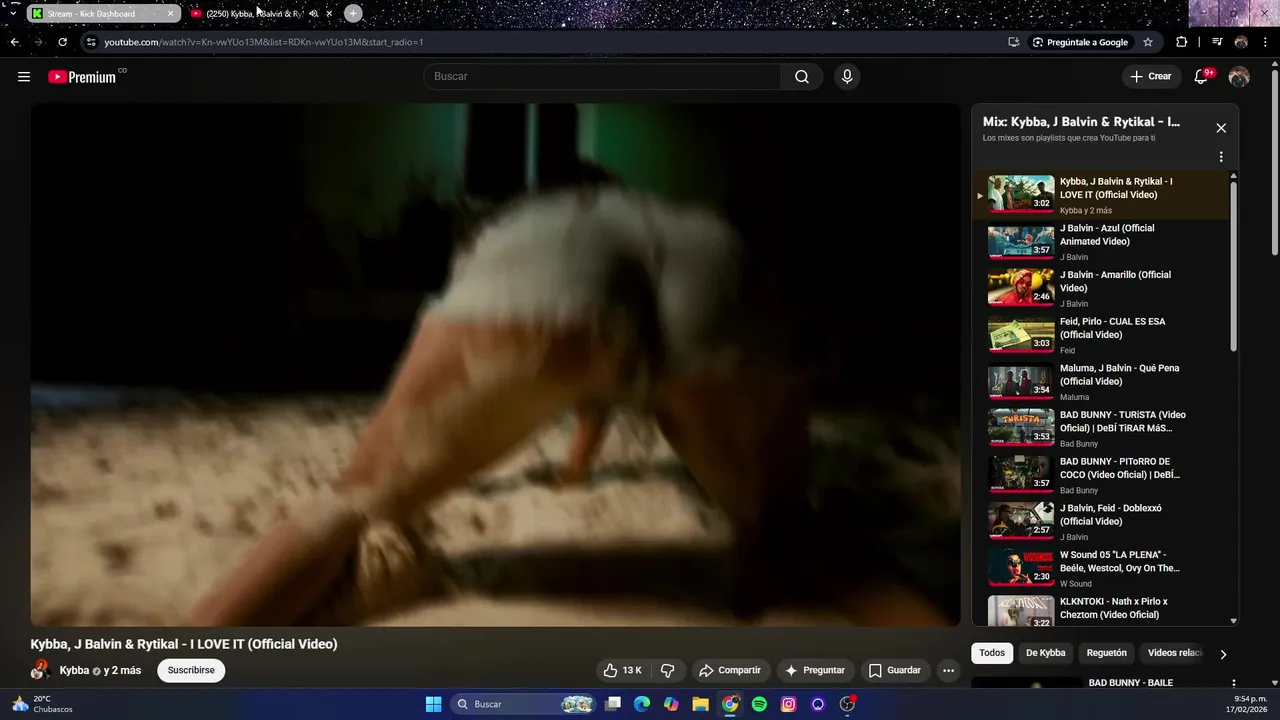
Task: Open Chrome profile avatar in toolbar
Action: tap(1241, 42)
